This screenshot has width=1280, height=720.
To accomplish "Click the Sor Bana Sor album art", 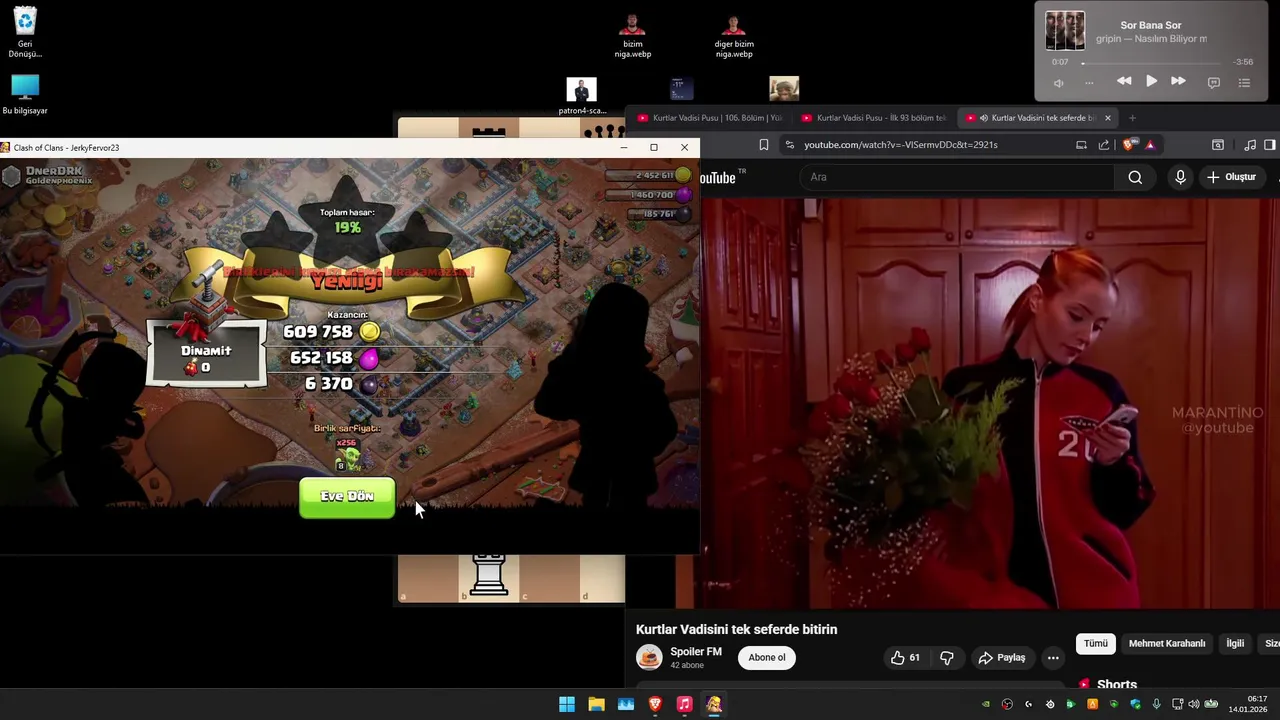I will (x=1065, y=30).
